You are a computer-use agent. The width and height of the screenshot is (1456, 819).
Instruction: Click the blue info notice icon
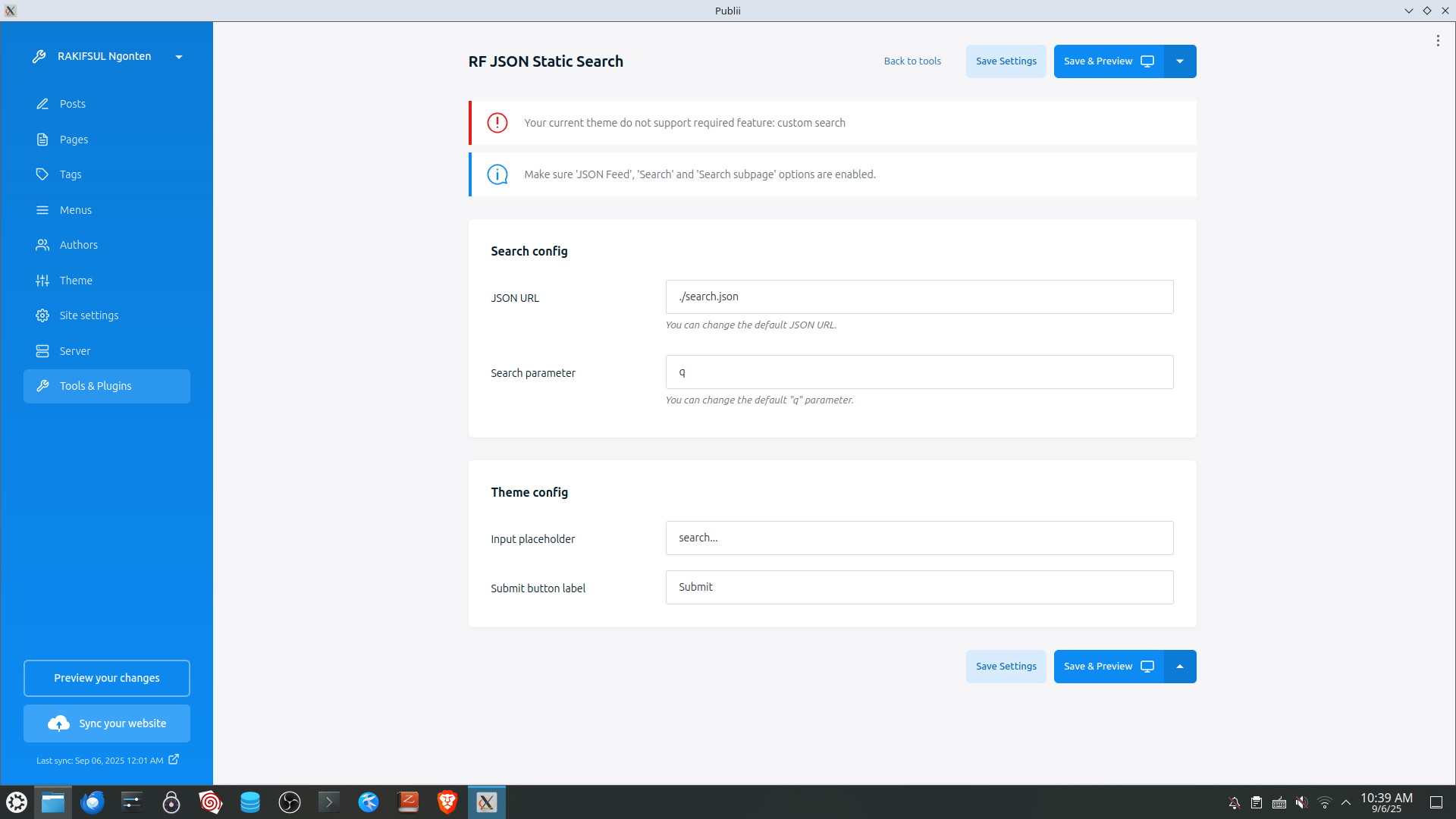pos(497,174)
